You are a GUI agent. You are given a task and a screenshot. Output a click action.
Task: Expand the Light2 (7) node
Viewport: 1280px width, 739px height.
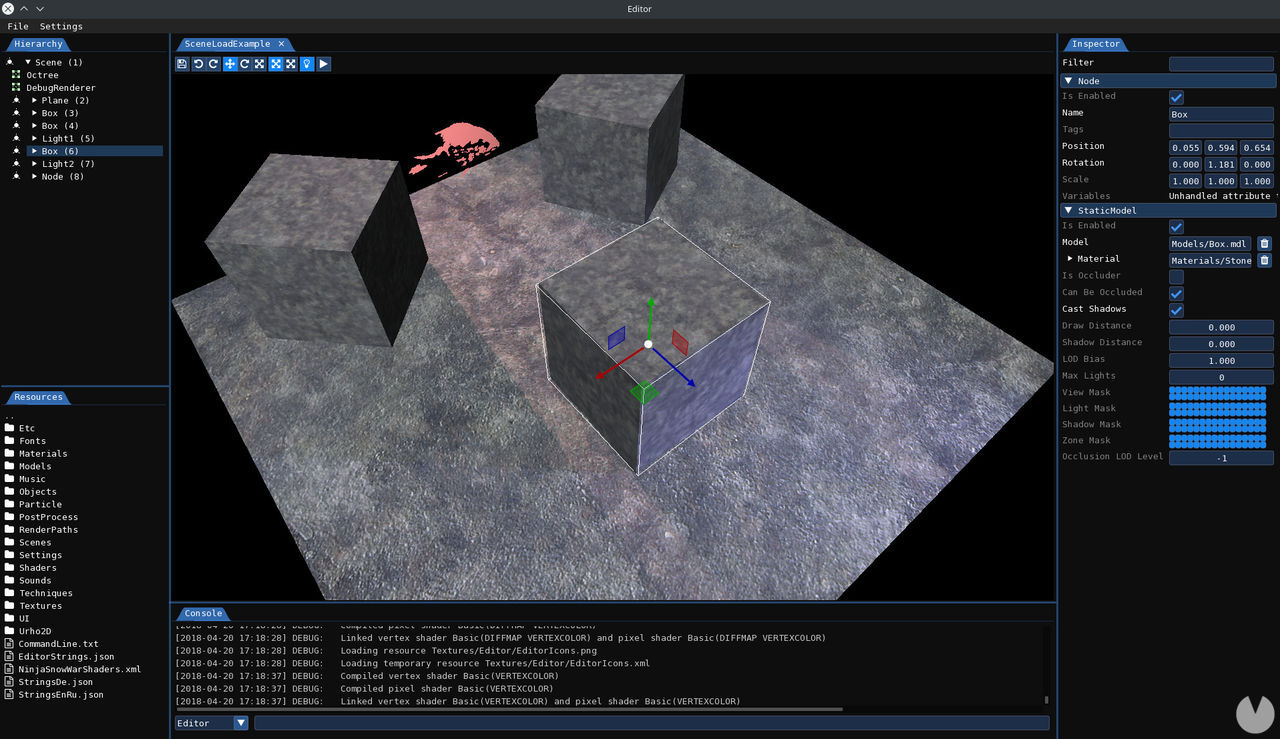point(34,163)
